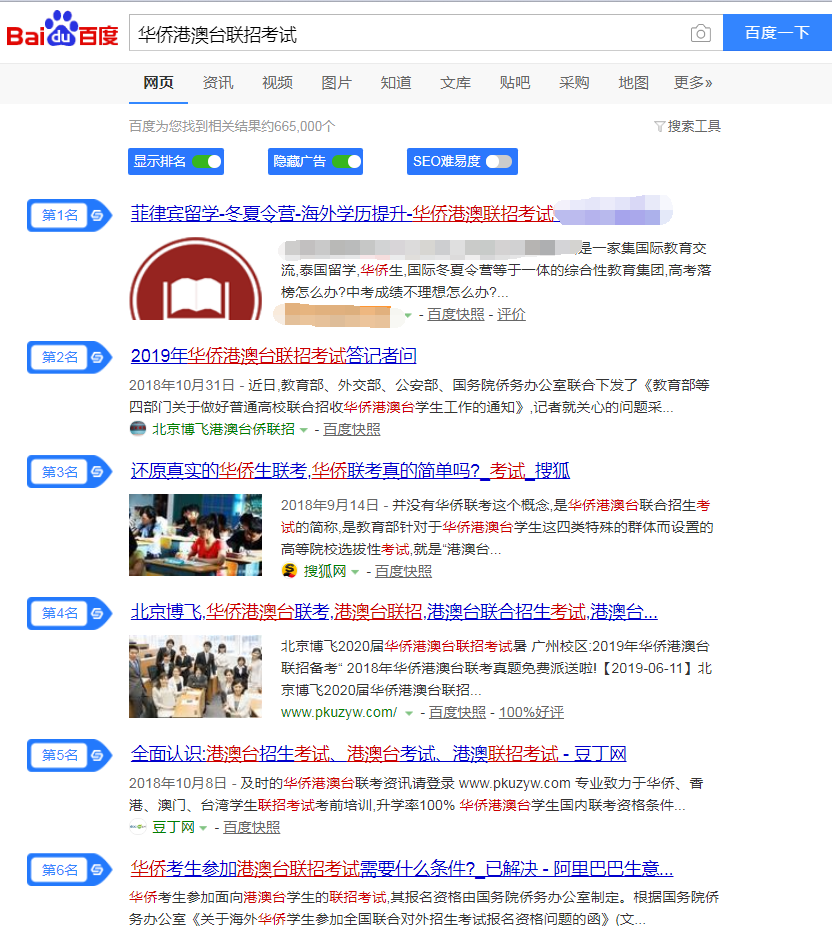Open result 北京博飞,华侨港澳台联考
Viewport: 832px width, 926px height.
click(x=394, y=612)
